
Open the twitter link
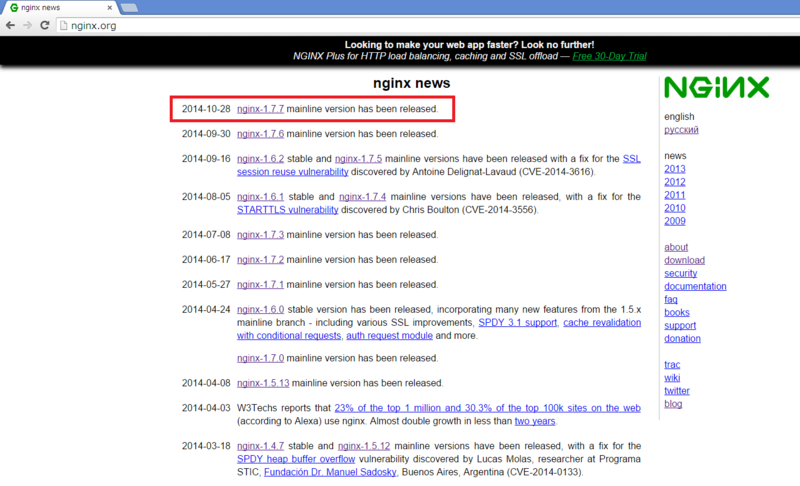coord(677,391)
